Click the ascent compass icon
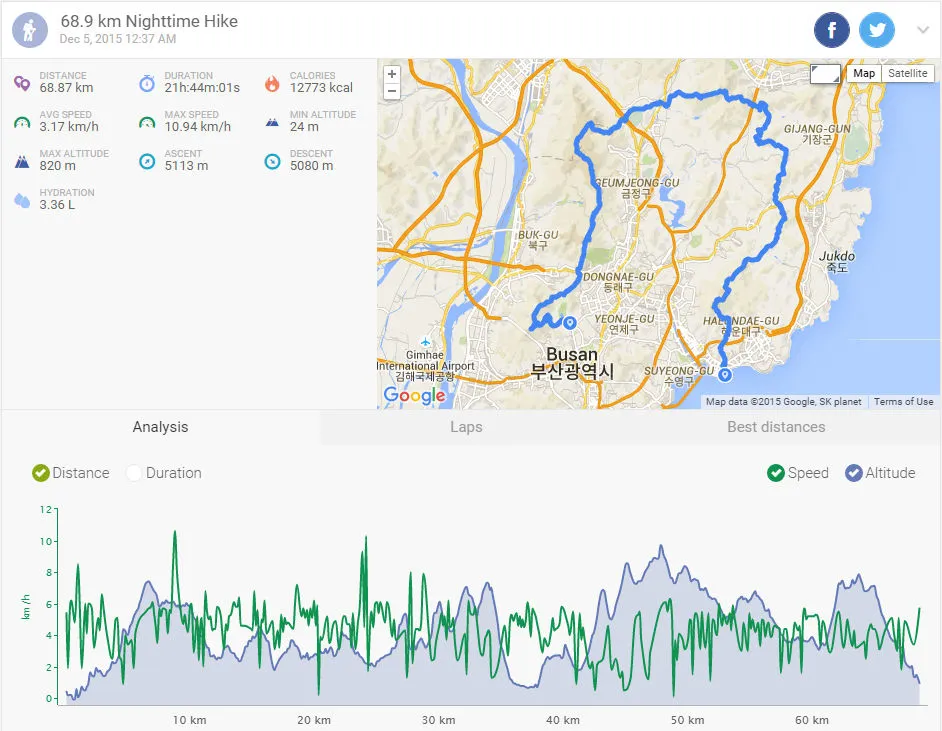Screen dimensions: 942x731 pos(147,162)
